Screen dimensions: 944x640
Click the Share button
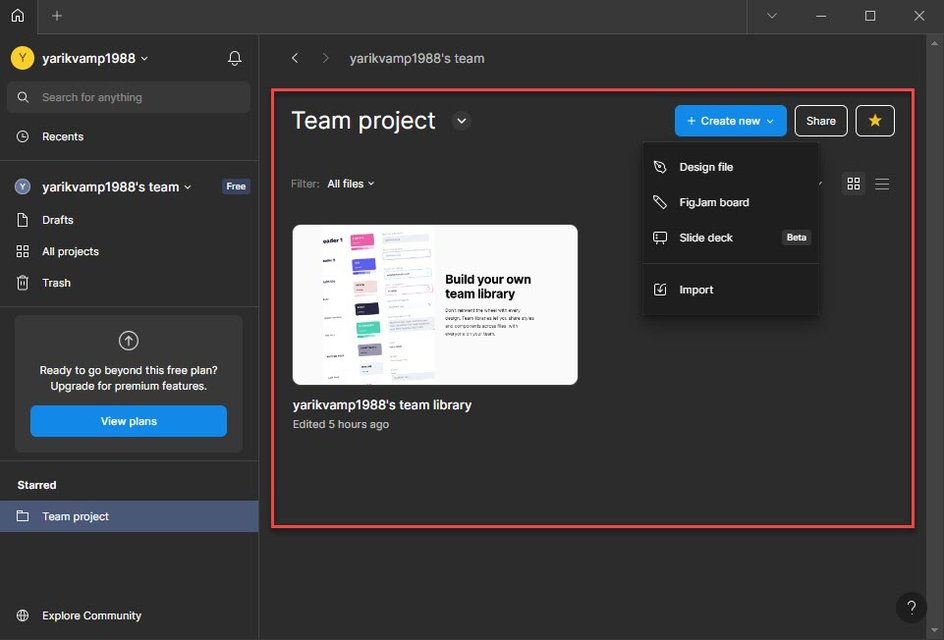pos(821,120)
